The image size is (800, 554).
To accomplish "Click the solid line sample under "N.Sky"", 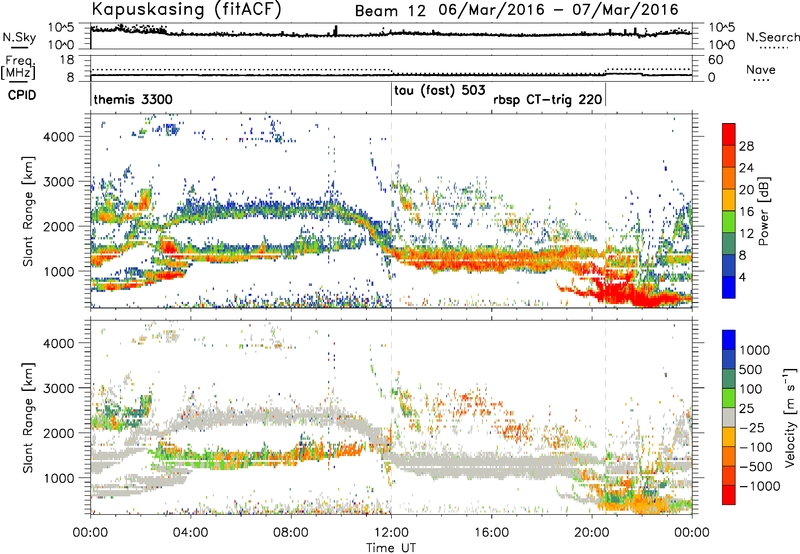I will tap(19, 47).
